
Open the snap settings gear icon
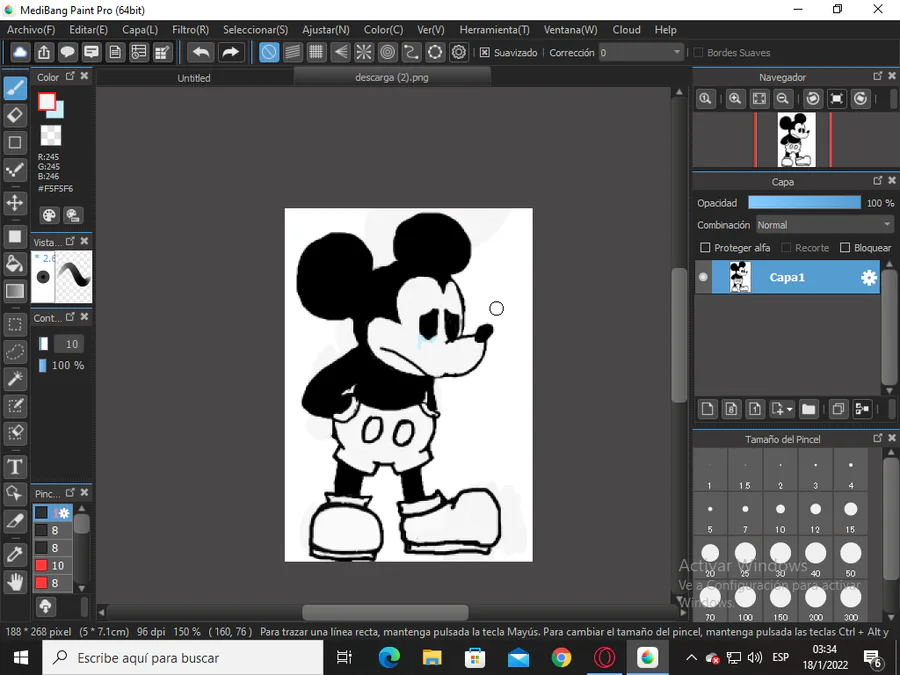[x=459, y=53]
